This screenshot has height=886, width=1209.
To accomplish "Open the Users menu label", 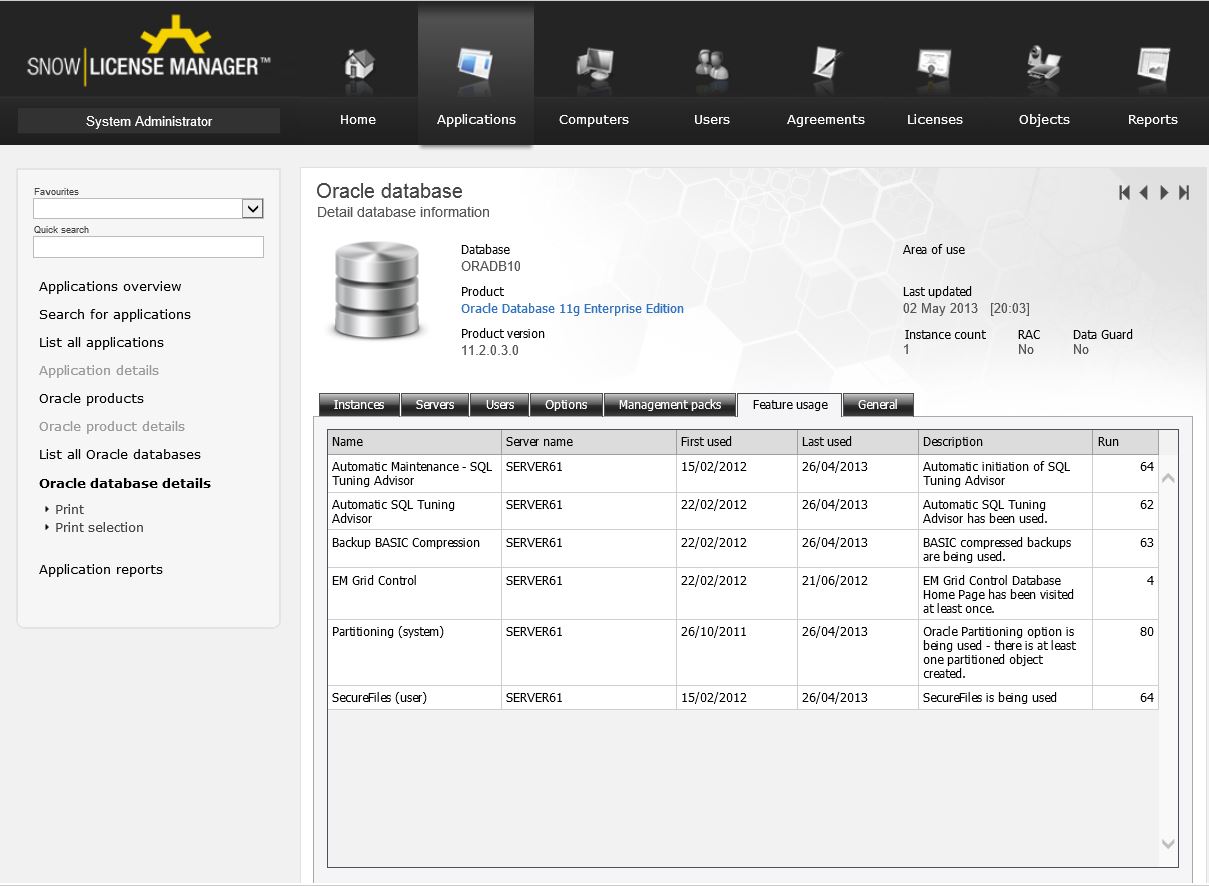I will (712, 119).
